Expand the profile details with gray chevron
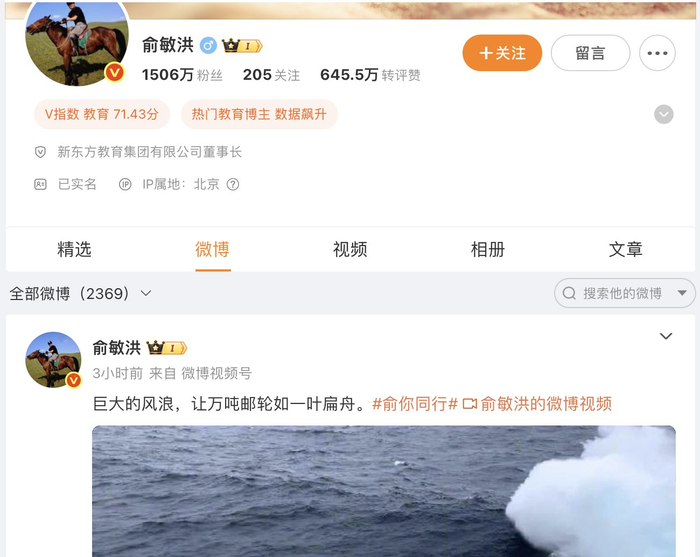This screenshot has width=700, height=557. [664, 114]
